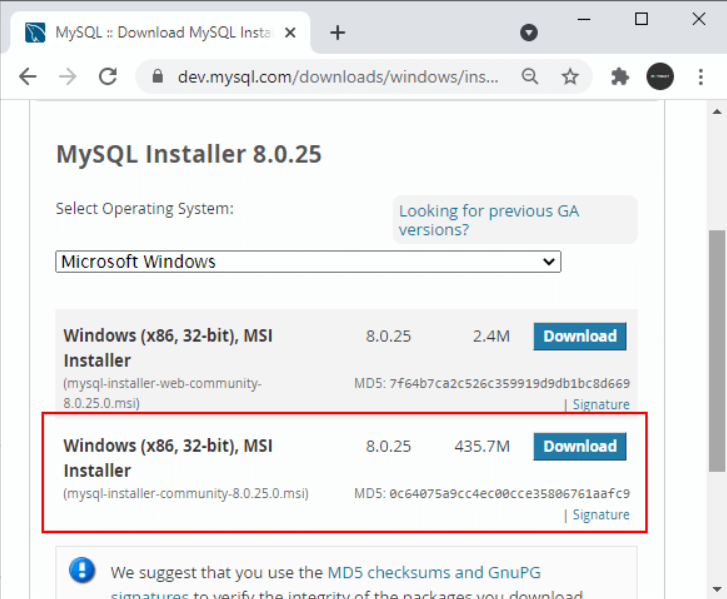Viewport: 727px width, 599px height.
Task: Close the MySQL Download tab
Action: click(x=290, y=32)
